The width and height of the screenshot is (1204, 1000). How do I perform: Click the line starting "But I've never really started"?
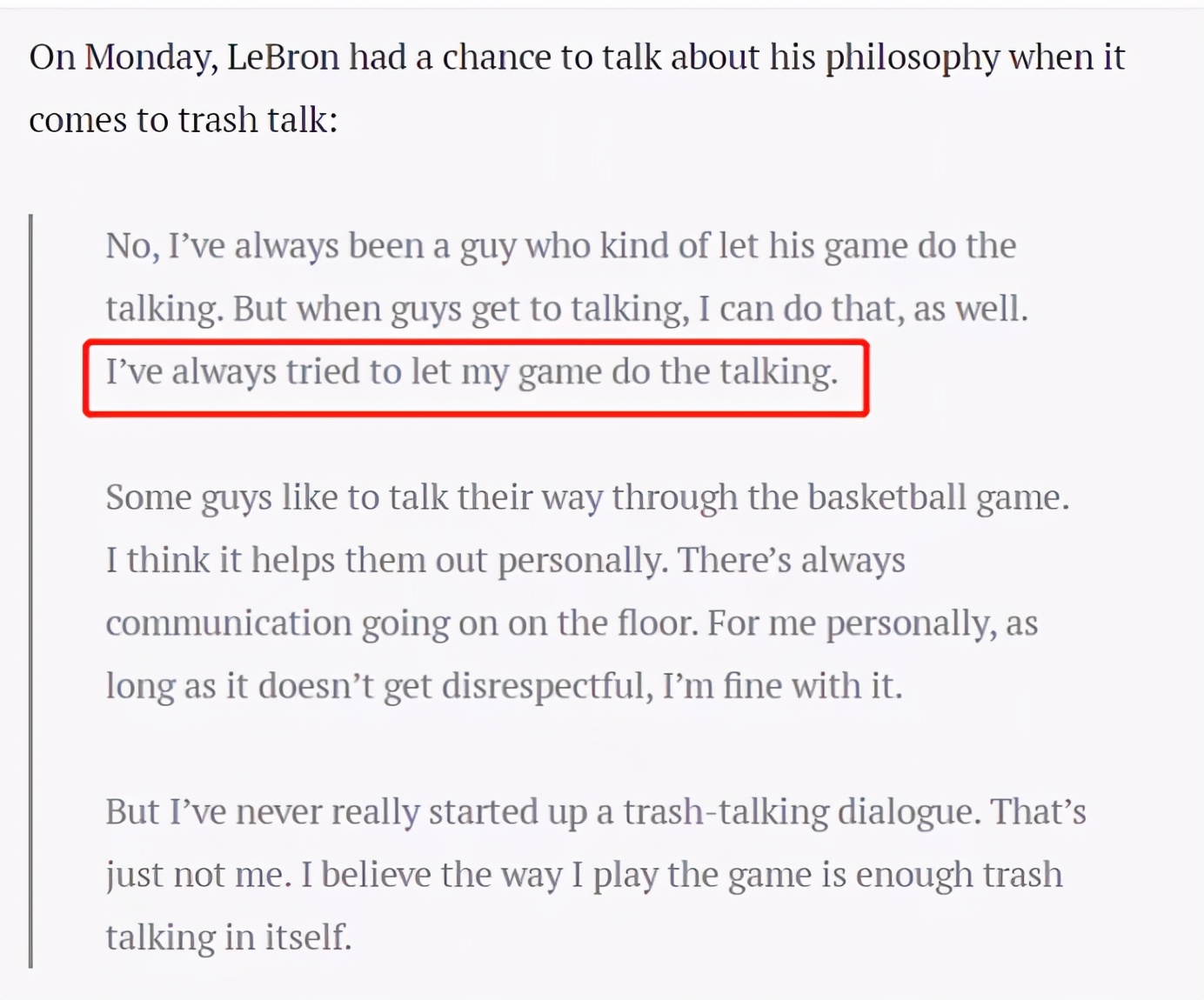pyautogui.click(x=596, y=813)
